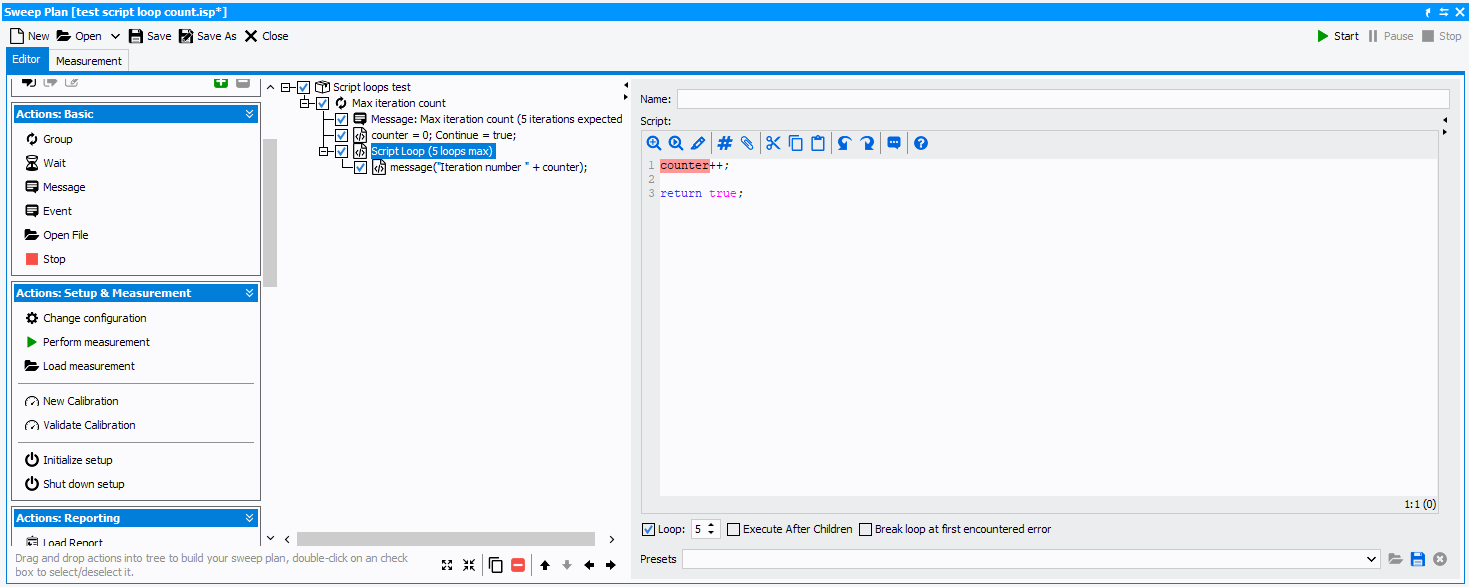Add Initialize setup action
This screenshot has width=1469, height=587.
point(68,460)
